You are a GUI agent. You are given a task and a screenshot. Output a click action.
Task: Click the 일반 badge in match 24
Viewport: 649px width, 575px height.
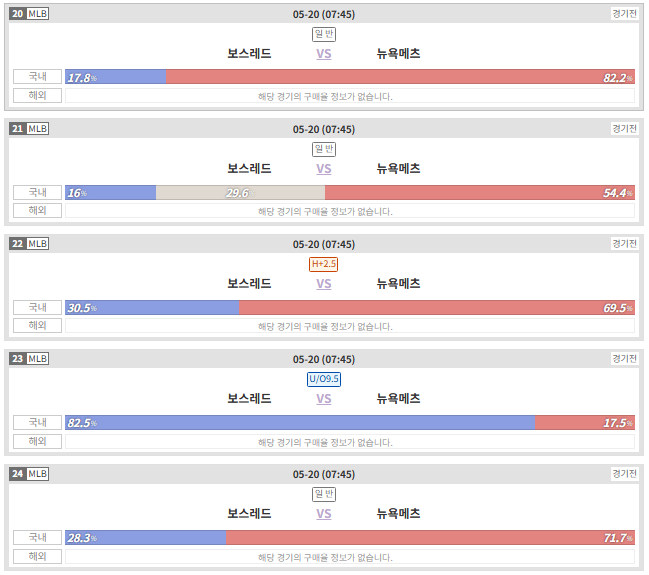324,494
